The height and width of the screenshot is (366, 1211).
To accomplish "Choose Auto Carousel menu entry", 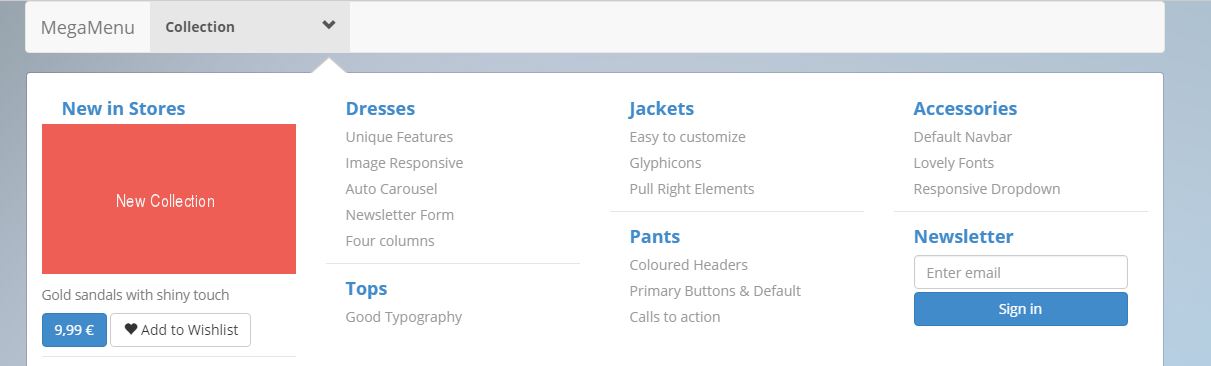I will click(x=391, y=189).
